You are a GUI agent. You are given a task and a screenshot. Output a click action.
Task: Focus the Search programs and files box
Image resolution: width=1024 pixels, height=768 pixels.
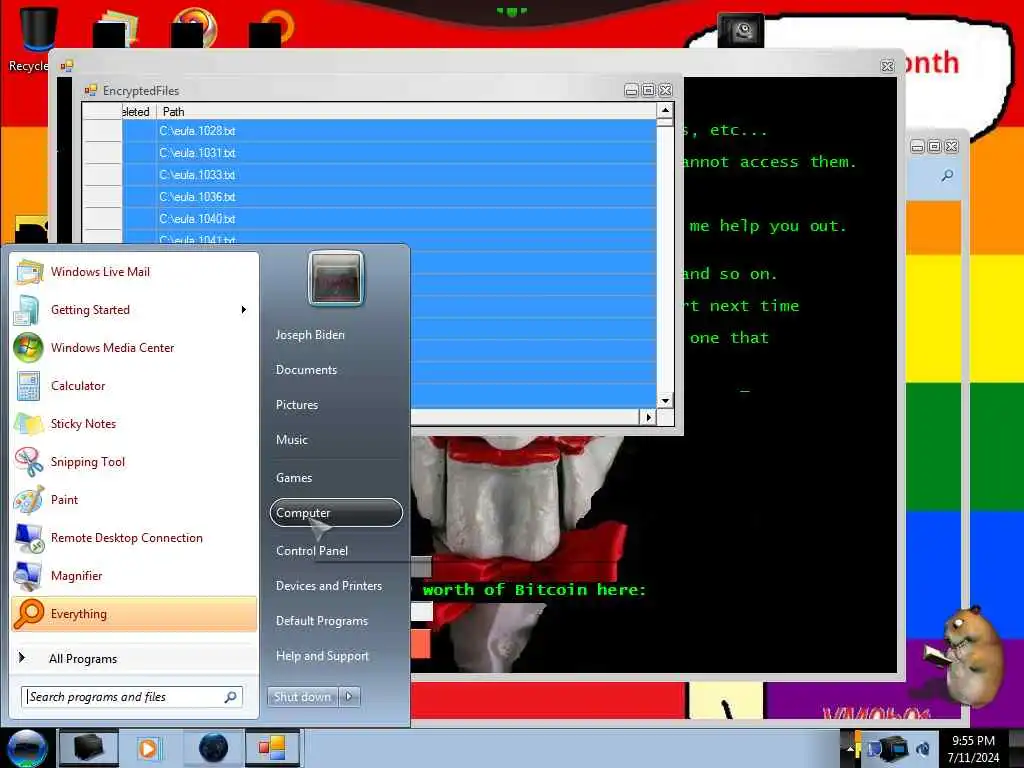point(132,697)
